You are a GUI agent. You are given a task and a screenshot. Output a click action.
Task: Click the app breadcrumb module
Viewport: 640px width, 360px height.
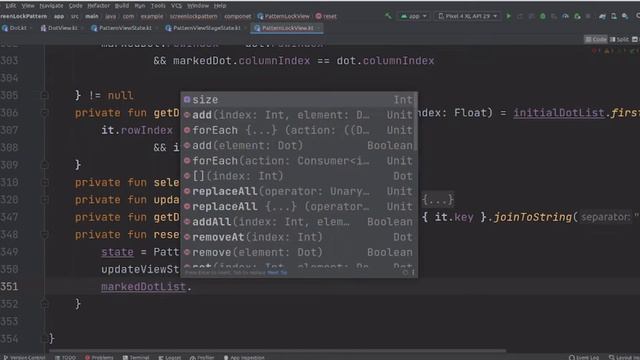coord(59,16)
